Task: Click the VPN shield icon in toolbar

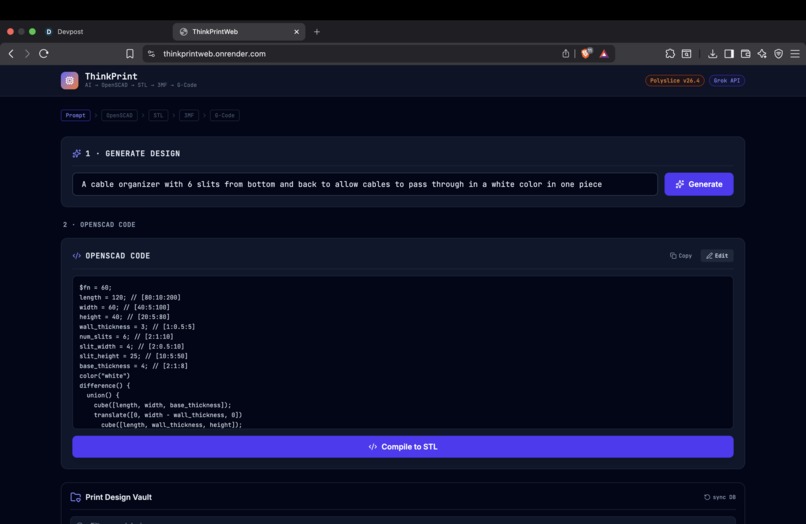Action: [778, 53]
